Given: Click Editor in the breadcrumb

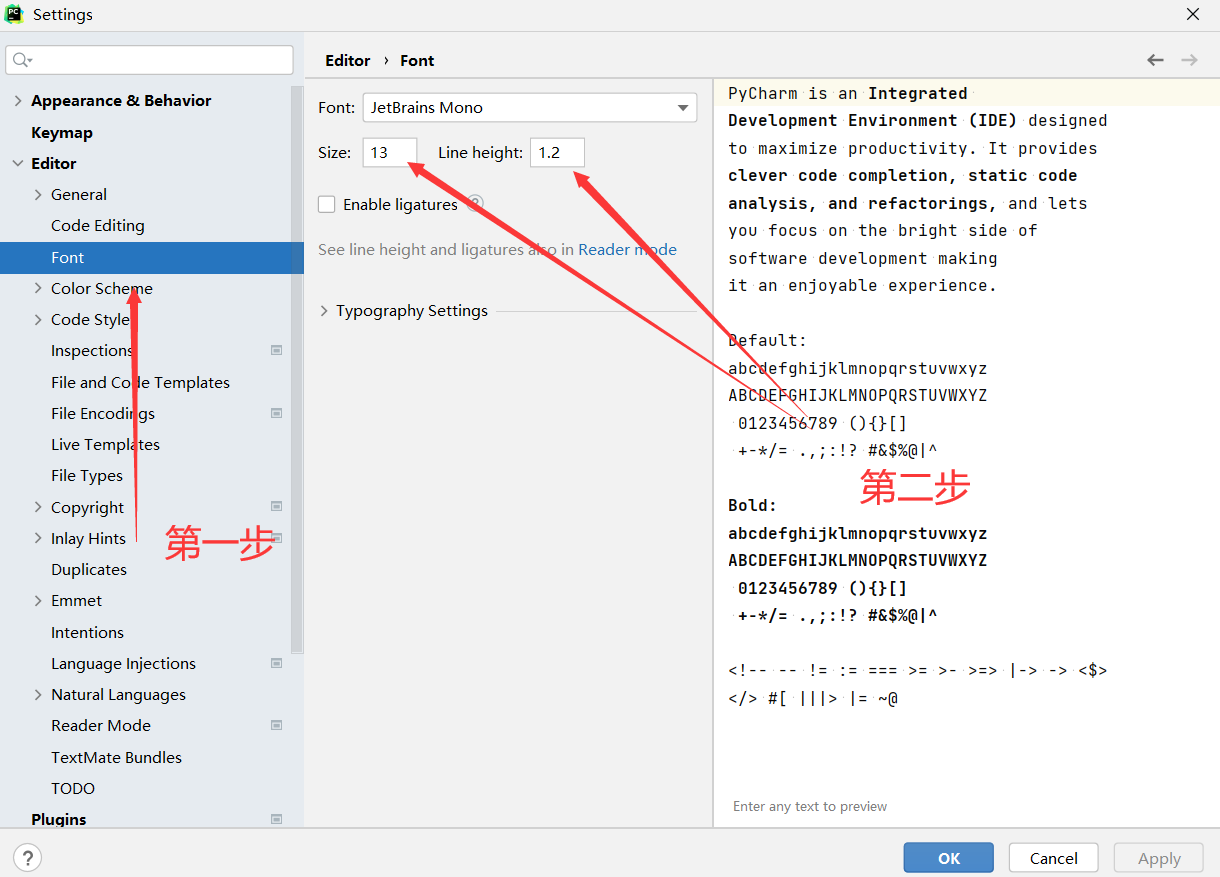Looking at the screenshot, I should pos(347,60).
